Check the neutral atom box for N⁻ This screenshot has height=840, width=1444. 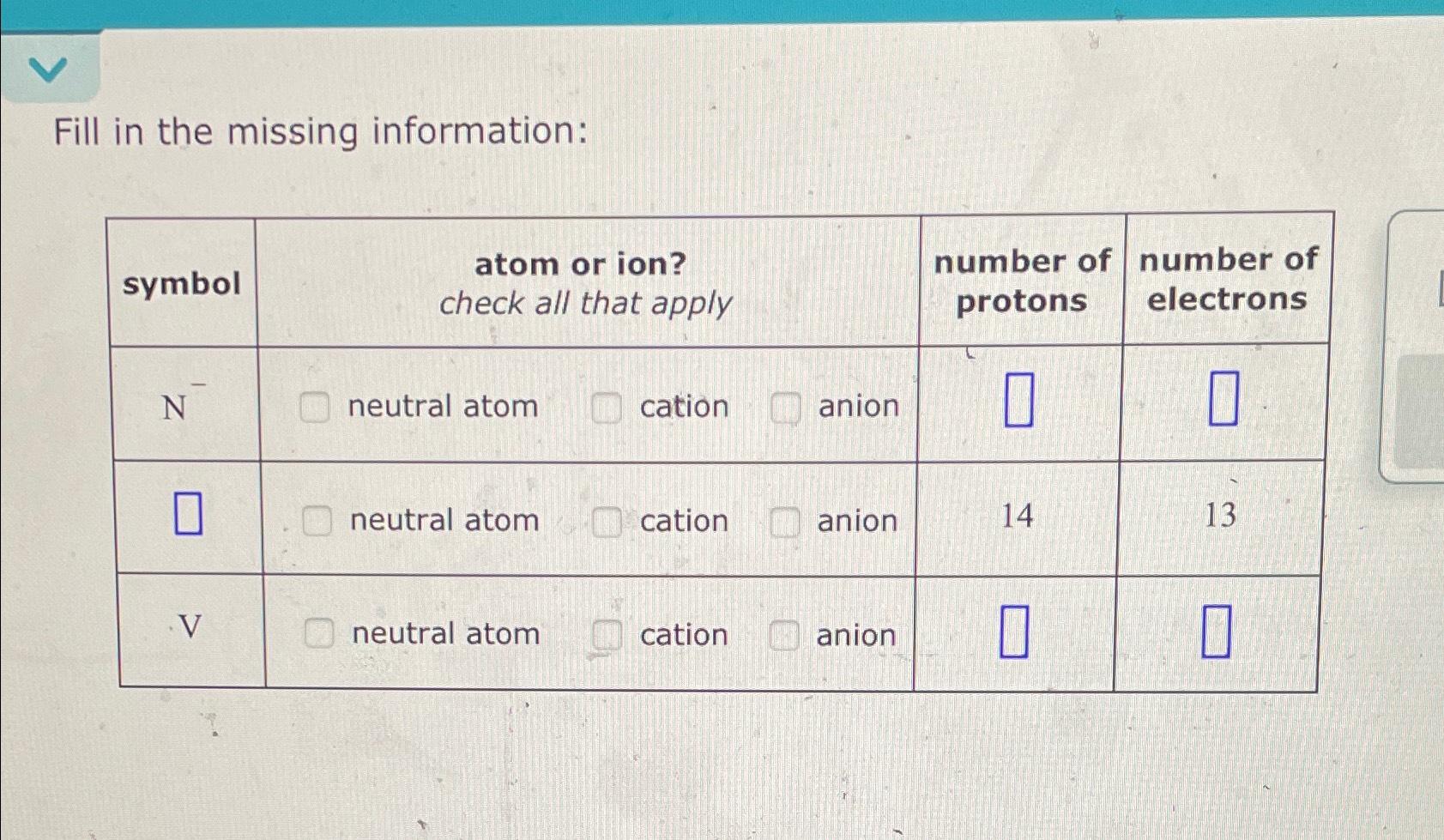318,407
